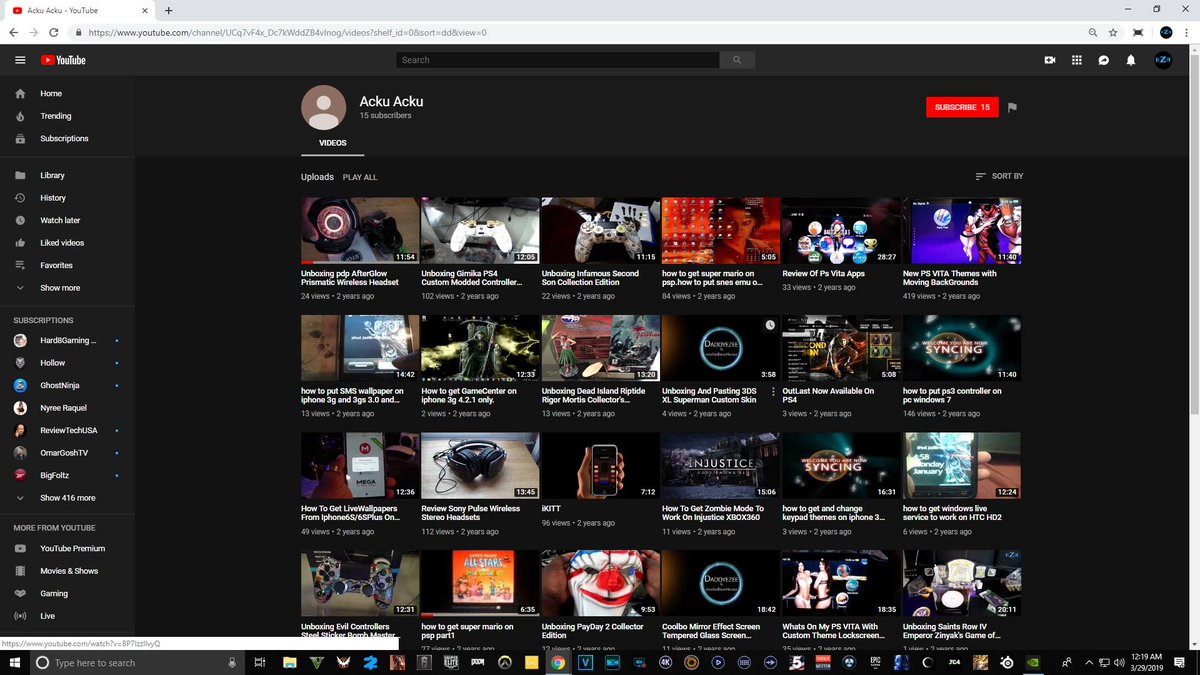Open BigFoltz subscription channel
1200x675 pixels.
click(x=67, y=475)
